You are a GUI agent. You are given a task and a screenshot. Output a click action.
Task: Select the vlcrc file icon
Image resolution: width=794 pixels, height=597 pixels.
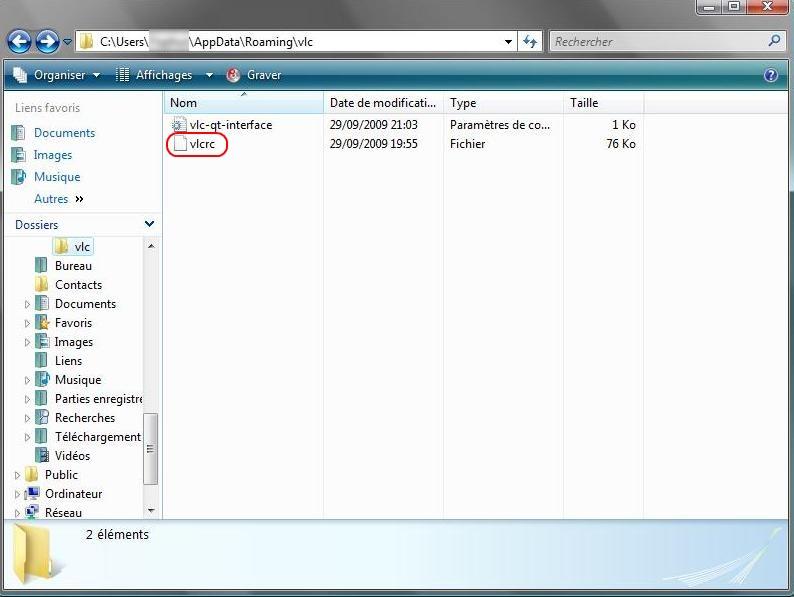coord(180,144)
